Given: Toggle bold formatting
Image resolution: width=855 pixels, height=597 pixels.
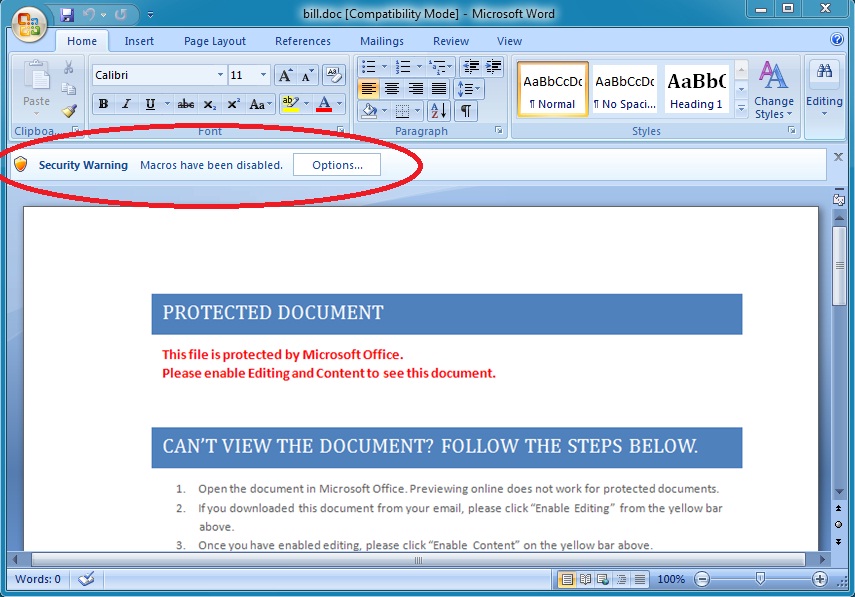Looking at the screenshot, I should [103, 104].
